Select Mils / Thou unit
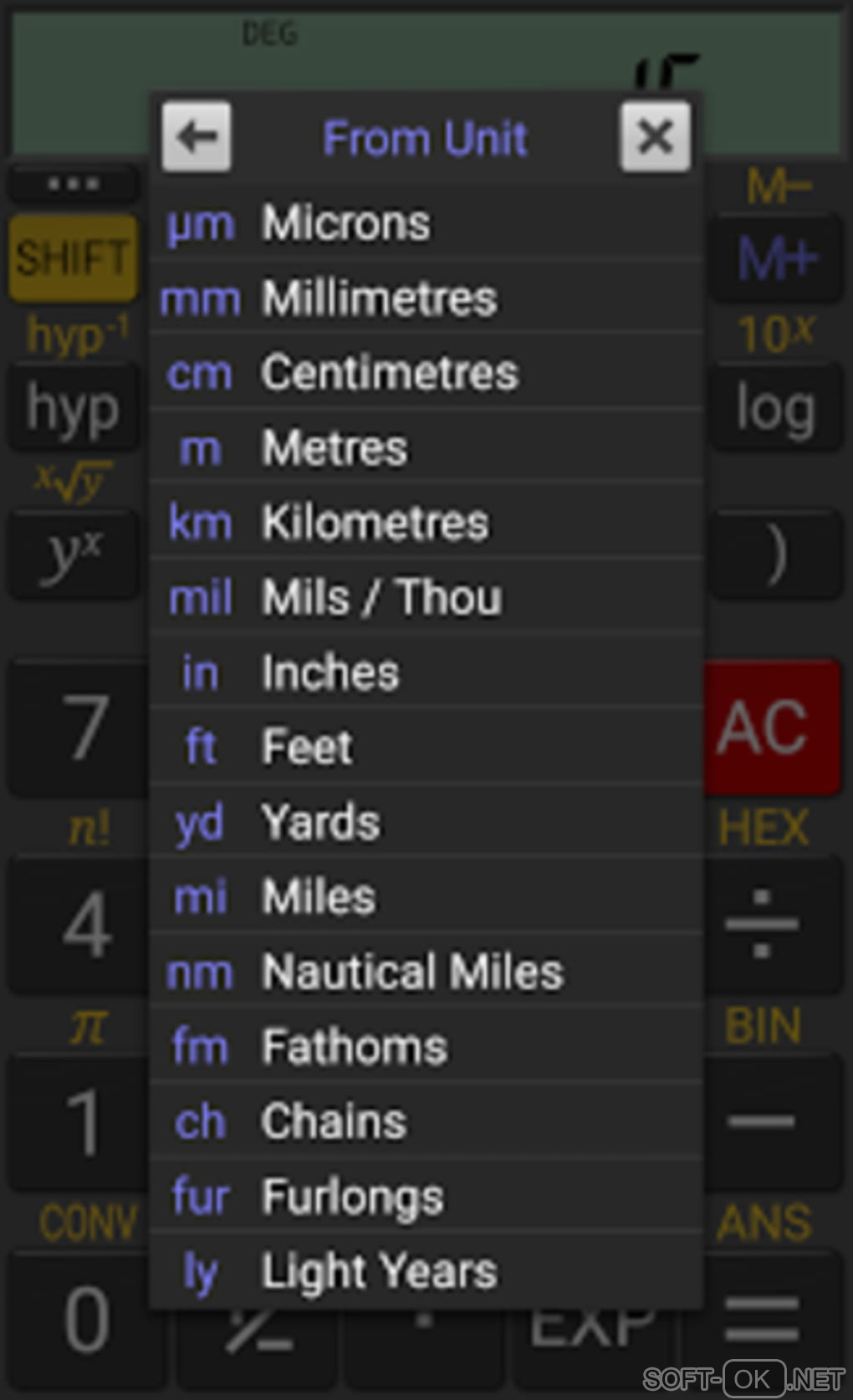 pos(426,598)
